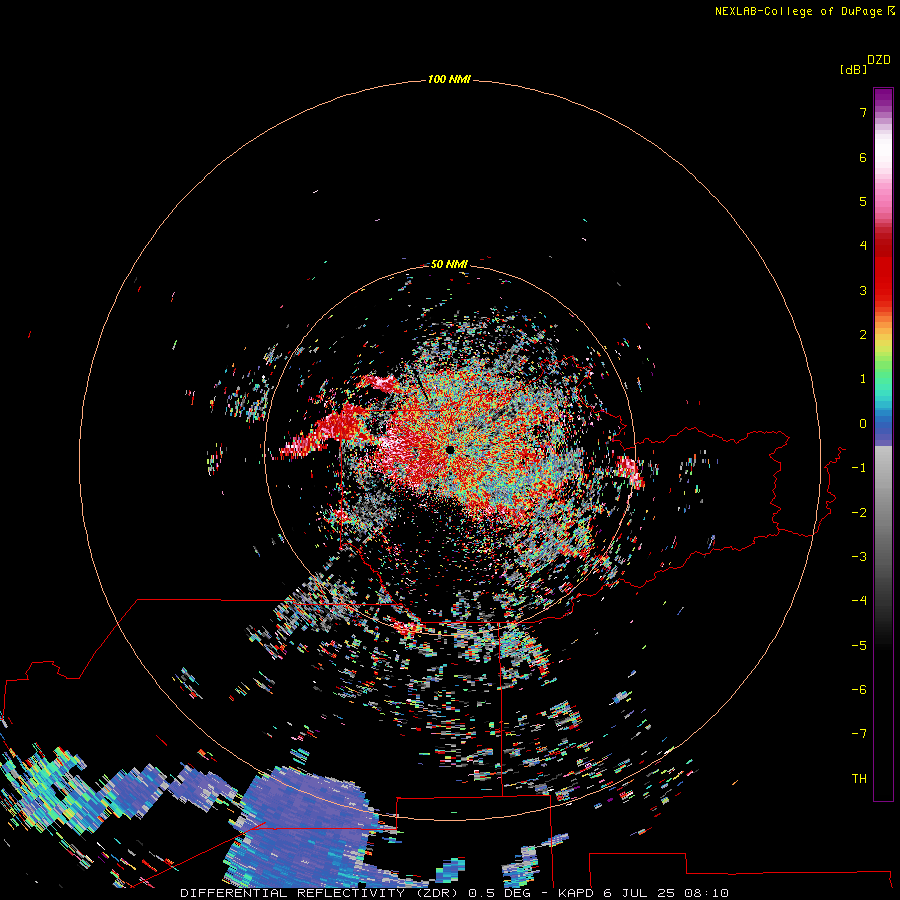
Task: Click the legend value -4
Action: point(859,601)
